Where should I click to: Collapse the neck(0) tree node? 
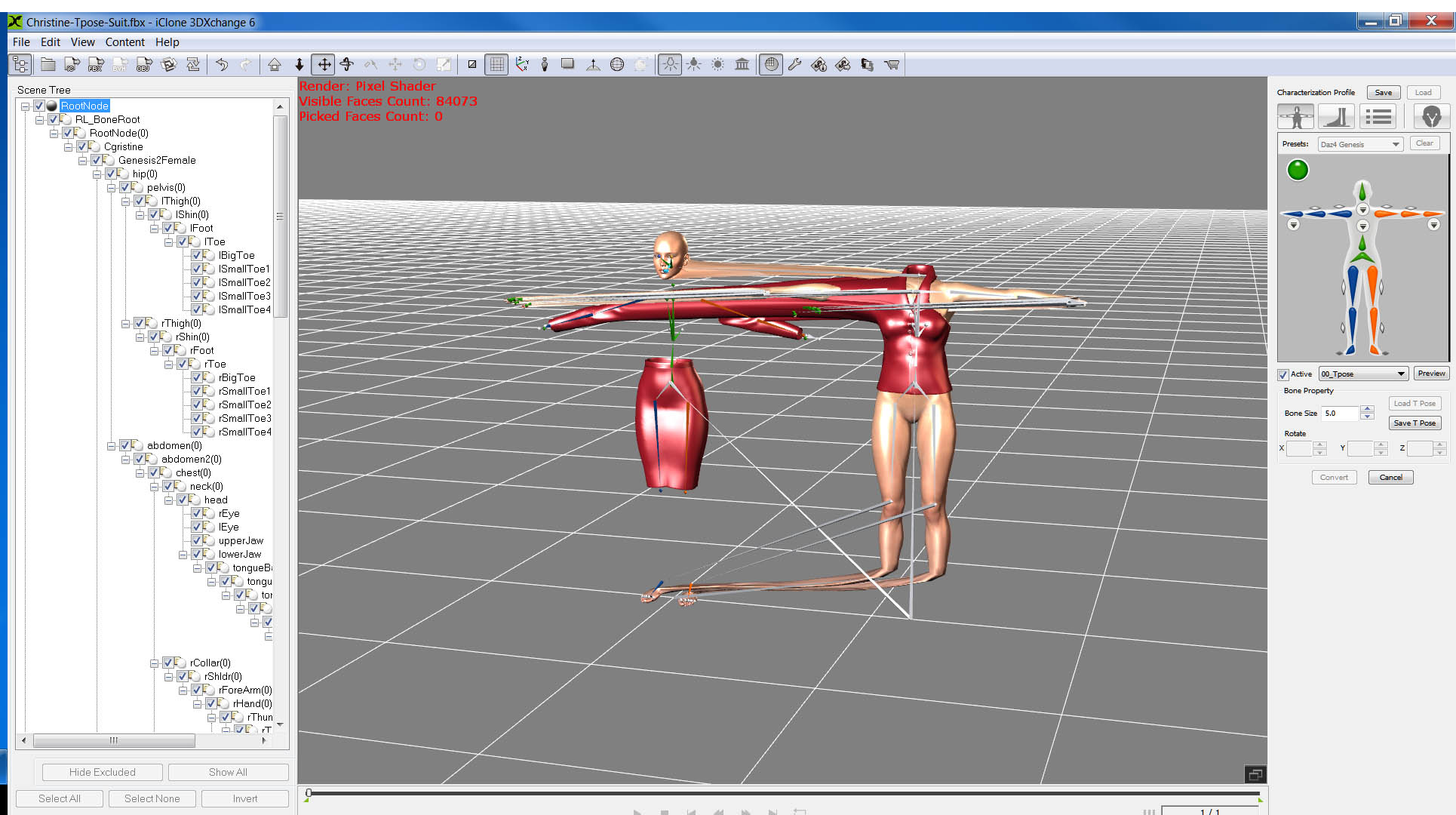click(x=155, y=487)
